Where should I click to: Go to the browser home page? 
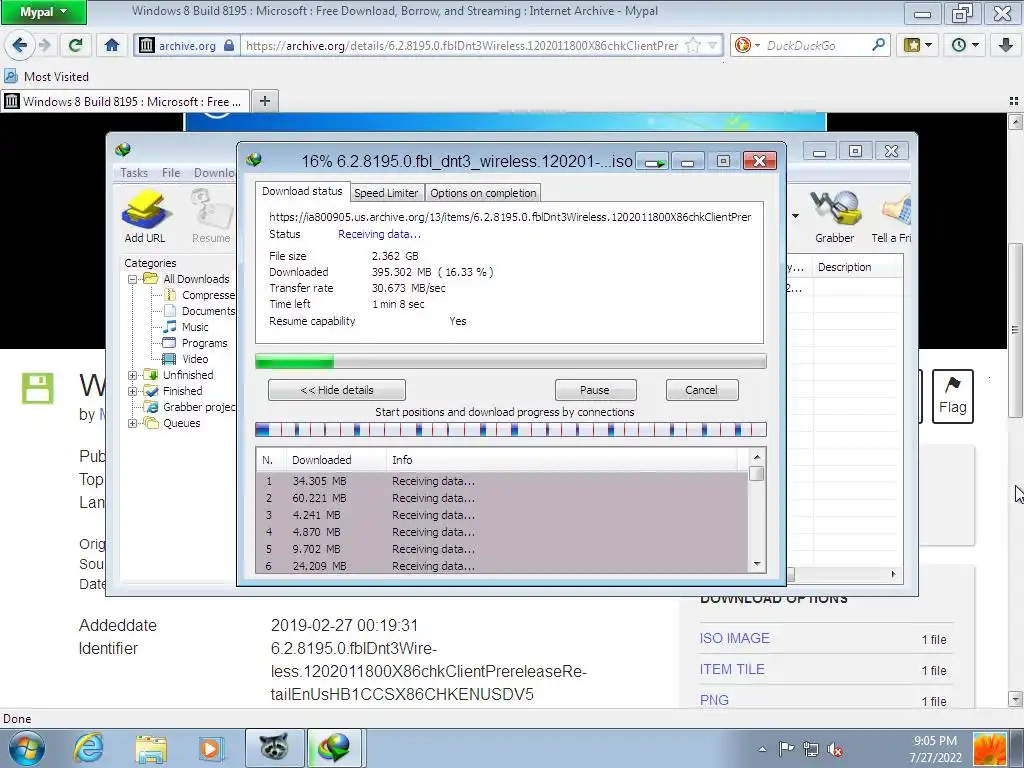coord(112,45)
